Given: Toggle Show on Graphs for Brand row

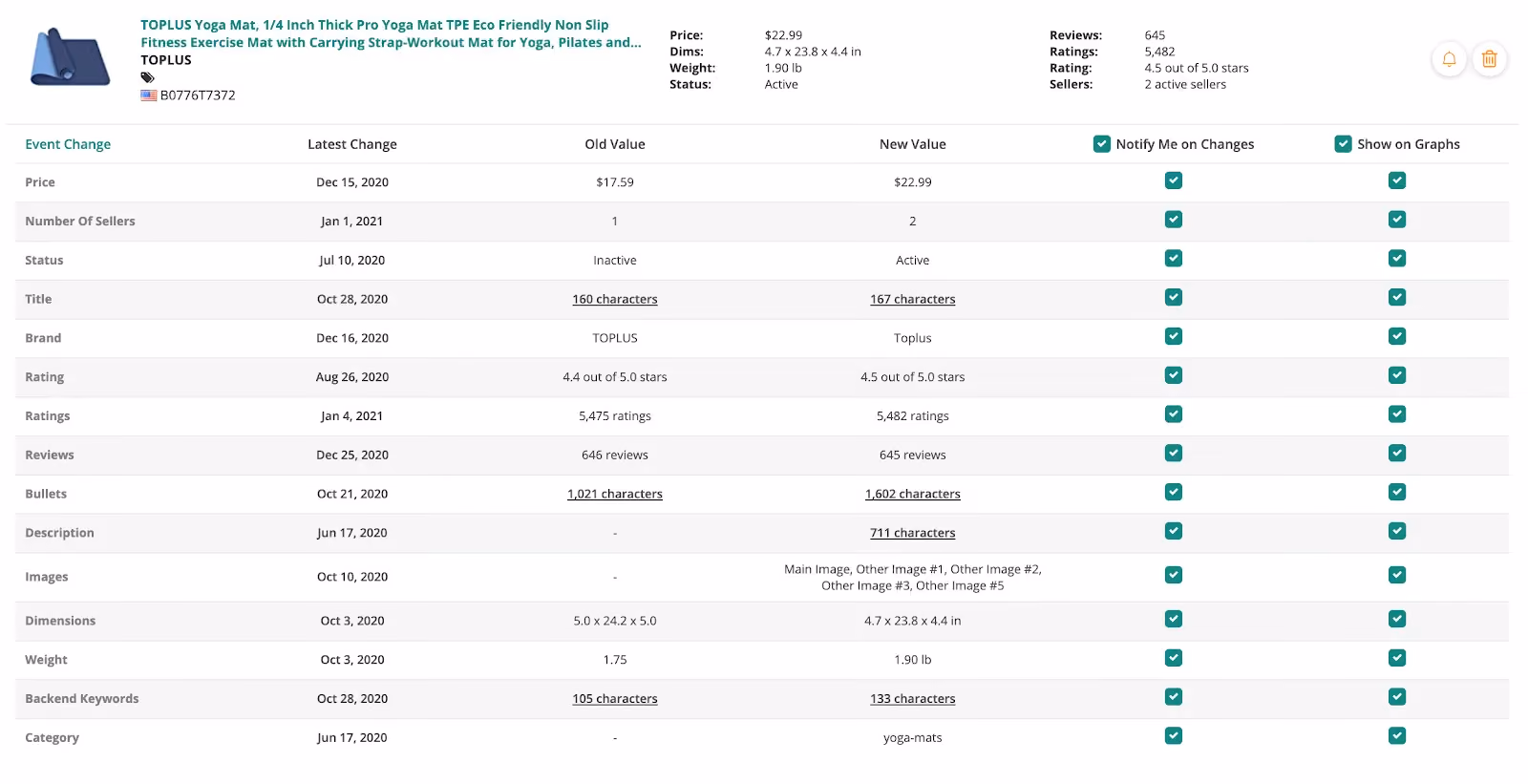Looking at the screenshot, I should point(1397,336).
